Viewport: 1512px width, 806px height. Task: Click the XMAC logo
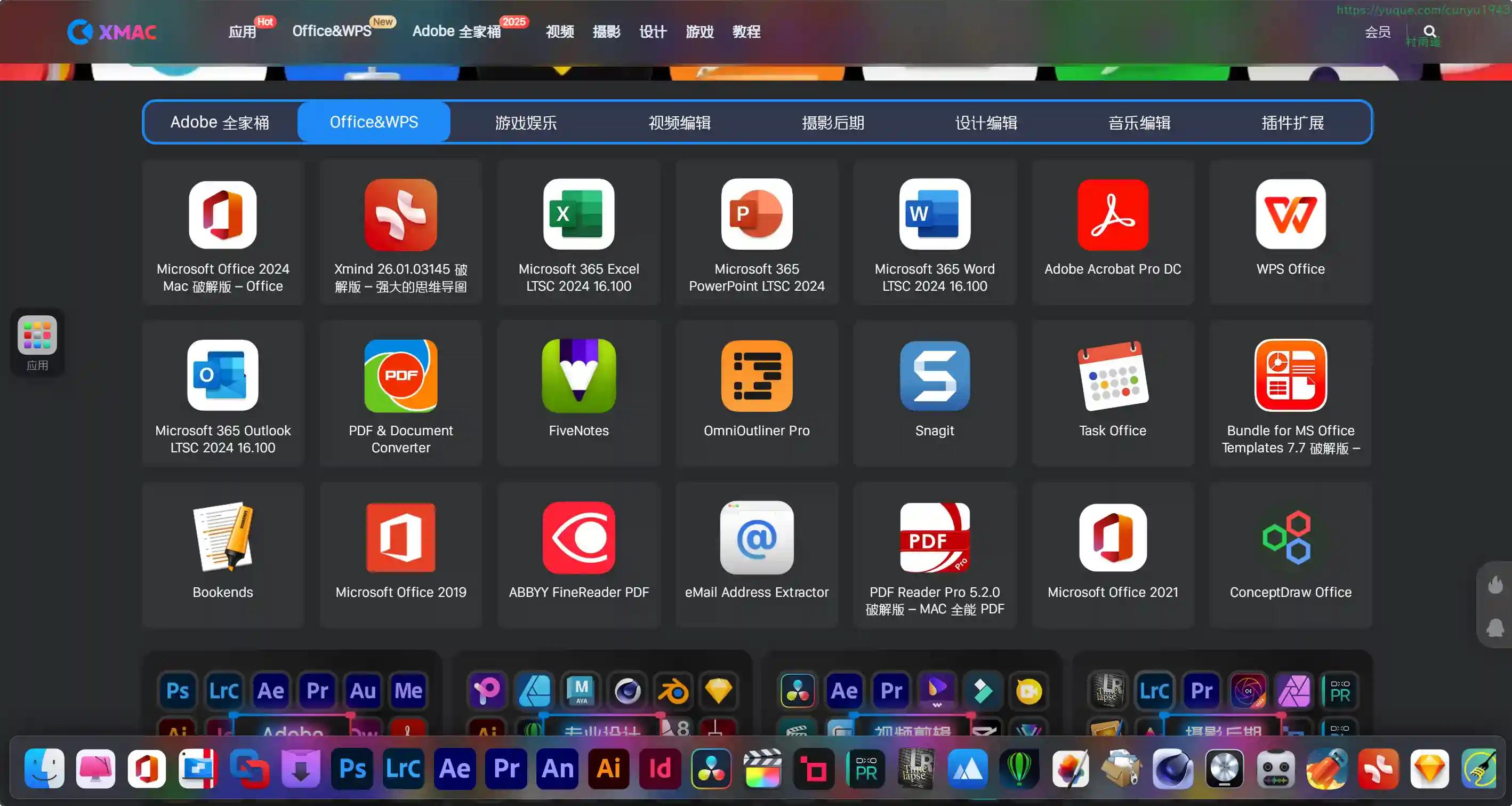(x=111, y=31)
